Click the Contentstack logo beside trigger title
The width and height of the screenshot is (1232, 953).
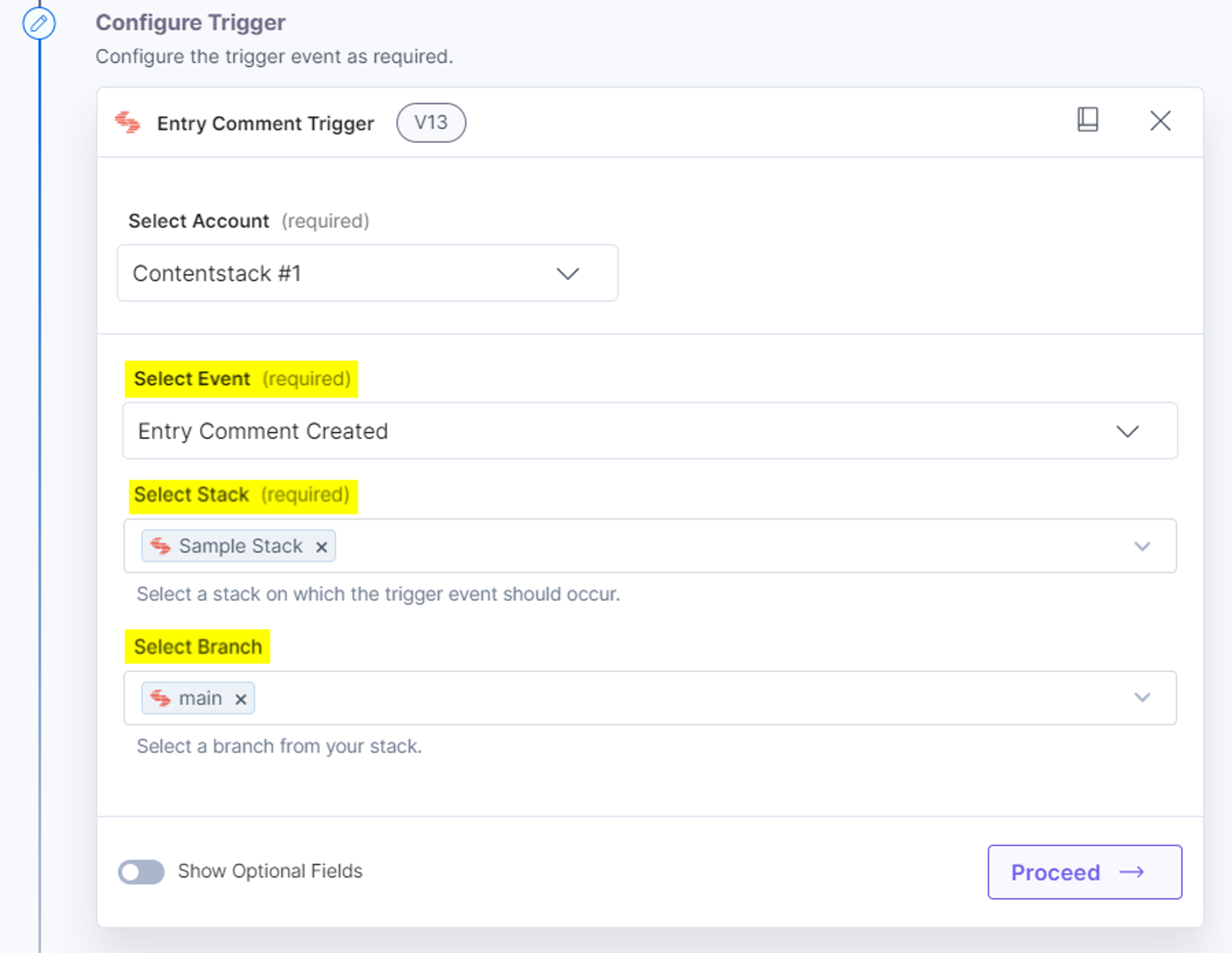[127, 122]
